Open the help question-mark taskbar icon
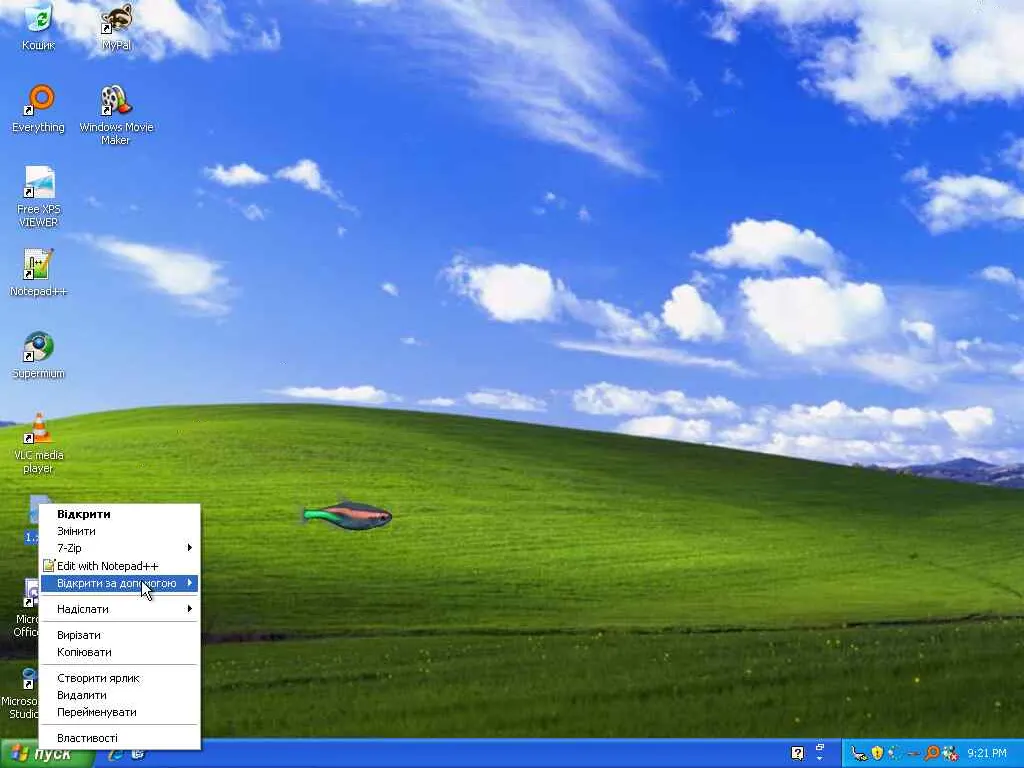 [797, 753]
